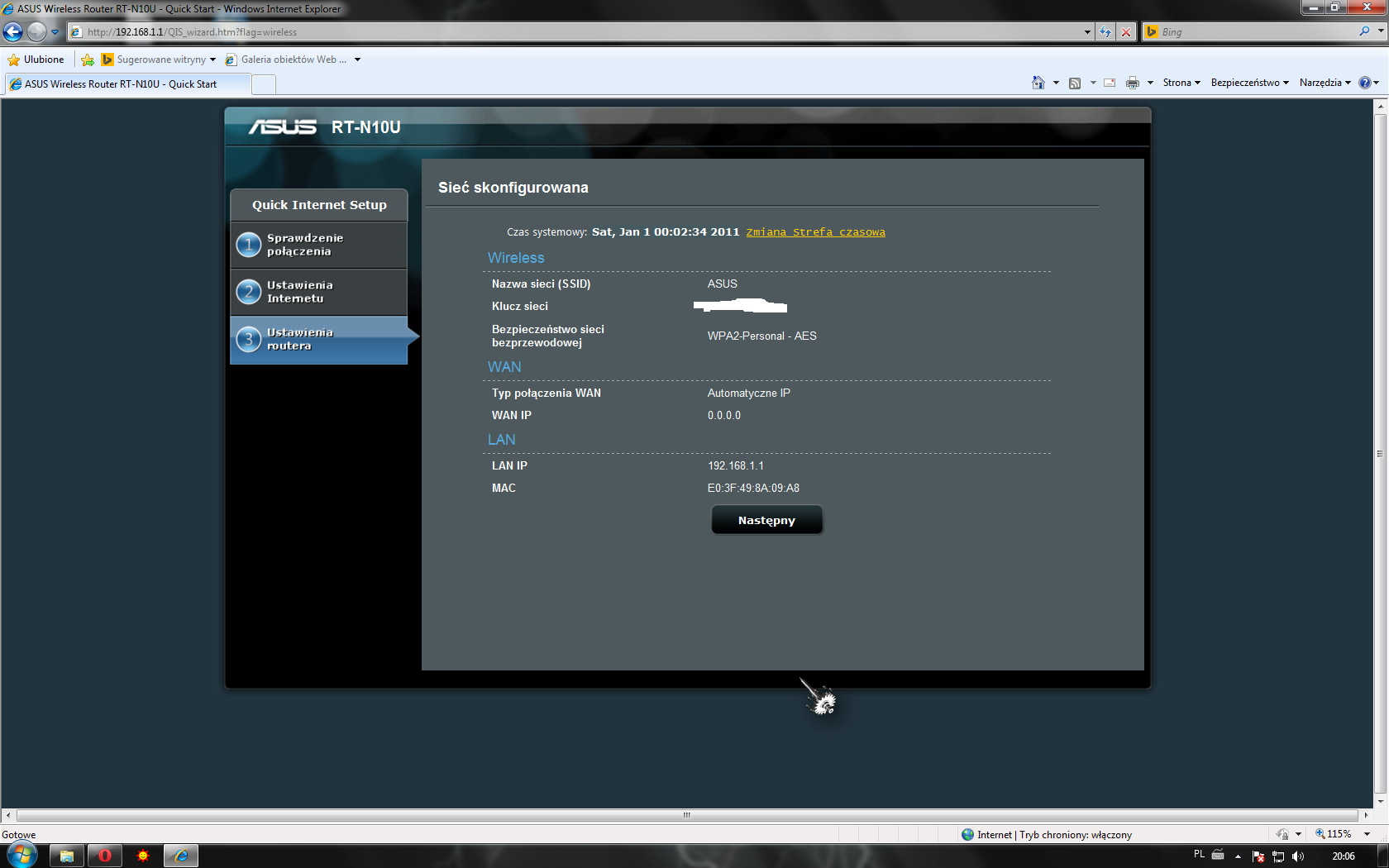Click the browser Forward arrow button

(x=36, y=32)
